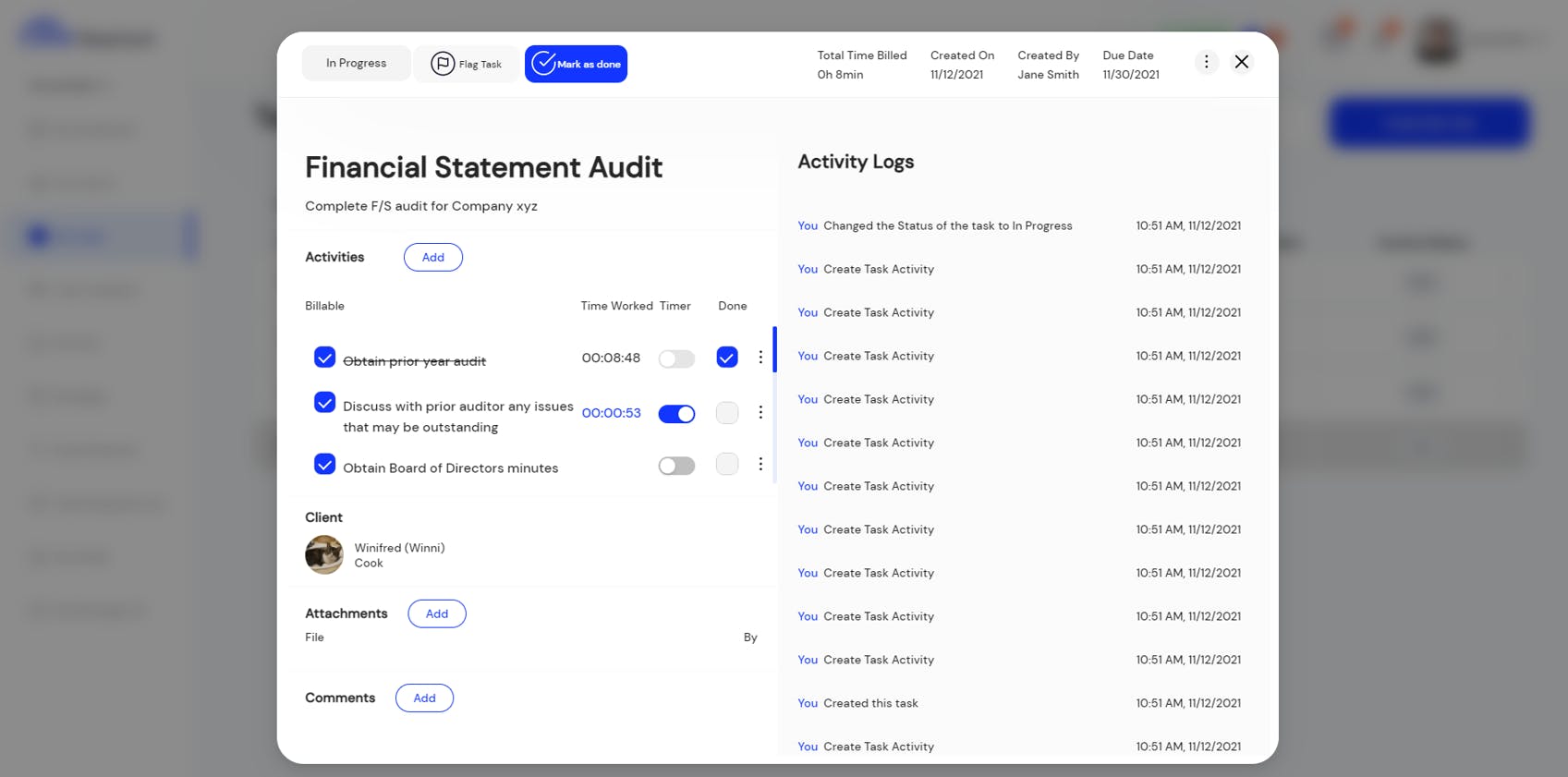
Task: Open the task header three-dot options menu
Action: pos(1206,62)
